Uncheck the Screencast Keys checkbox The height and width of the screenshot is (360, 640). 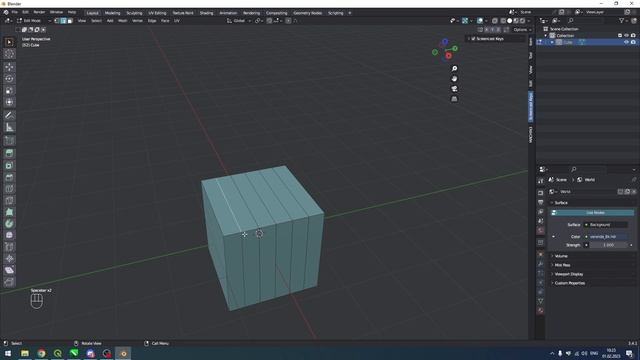tap(473, 39)
